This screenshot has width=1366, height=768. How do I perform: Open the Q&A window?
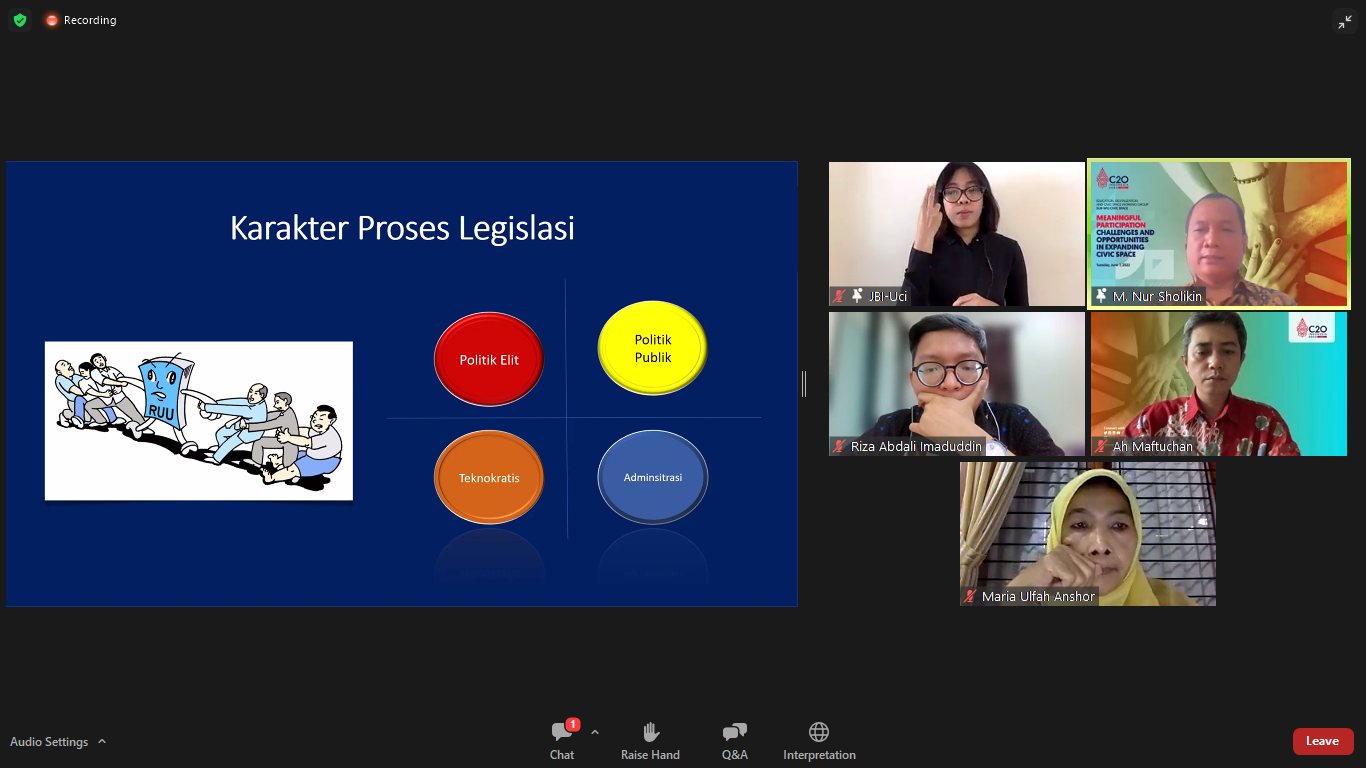point(734,740)
